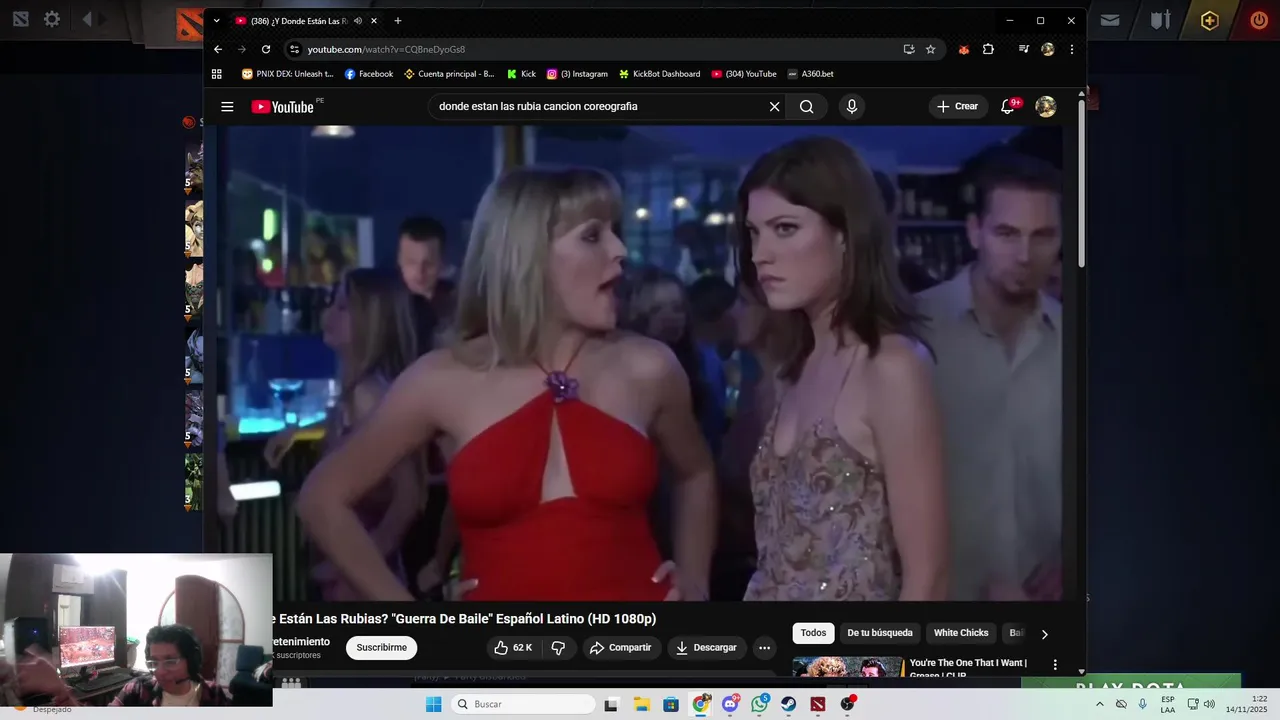
Task: Open the Windows Start menu
Action: 433,704
